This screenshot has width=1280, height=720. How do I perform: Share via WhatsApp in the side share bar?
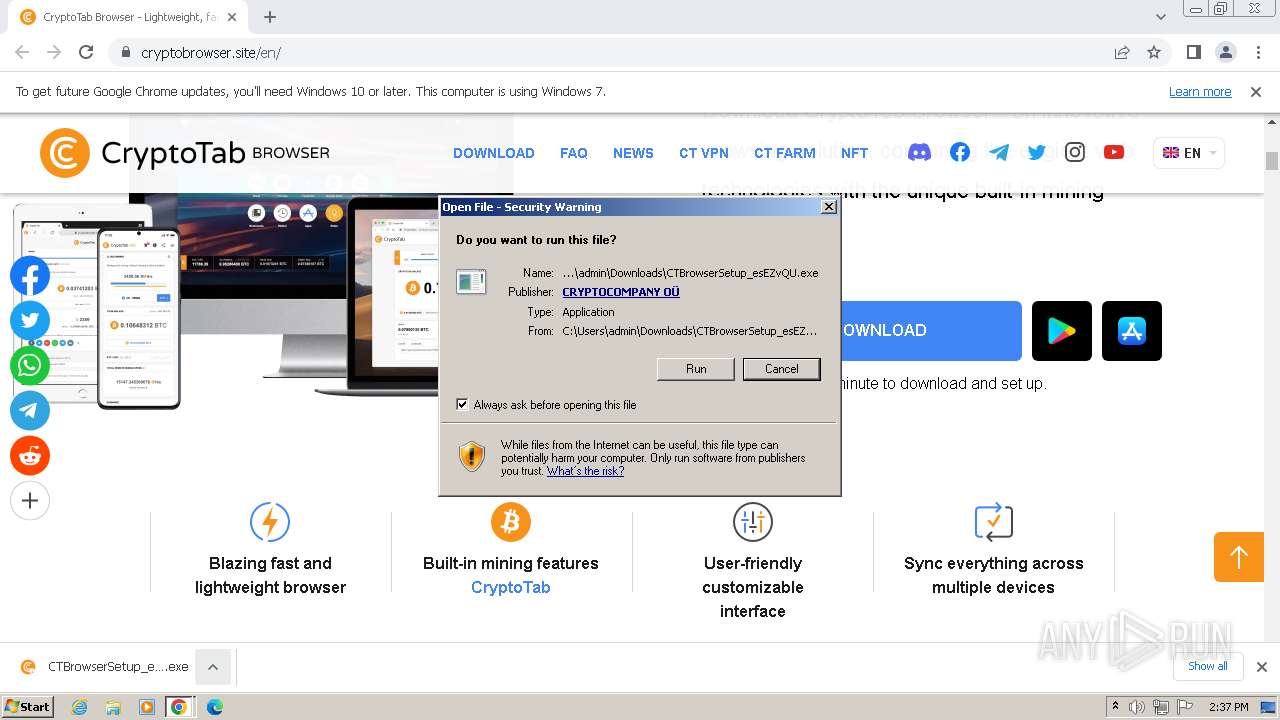[30, 365]
